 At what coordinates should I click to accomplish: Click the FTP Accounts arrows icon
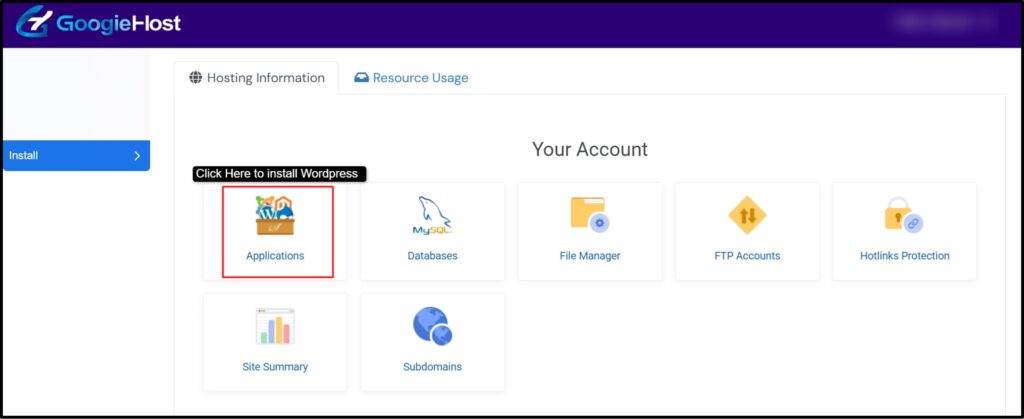[x=746, y=214]
